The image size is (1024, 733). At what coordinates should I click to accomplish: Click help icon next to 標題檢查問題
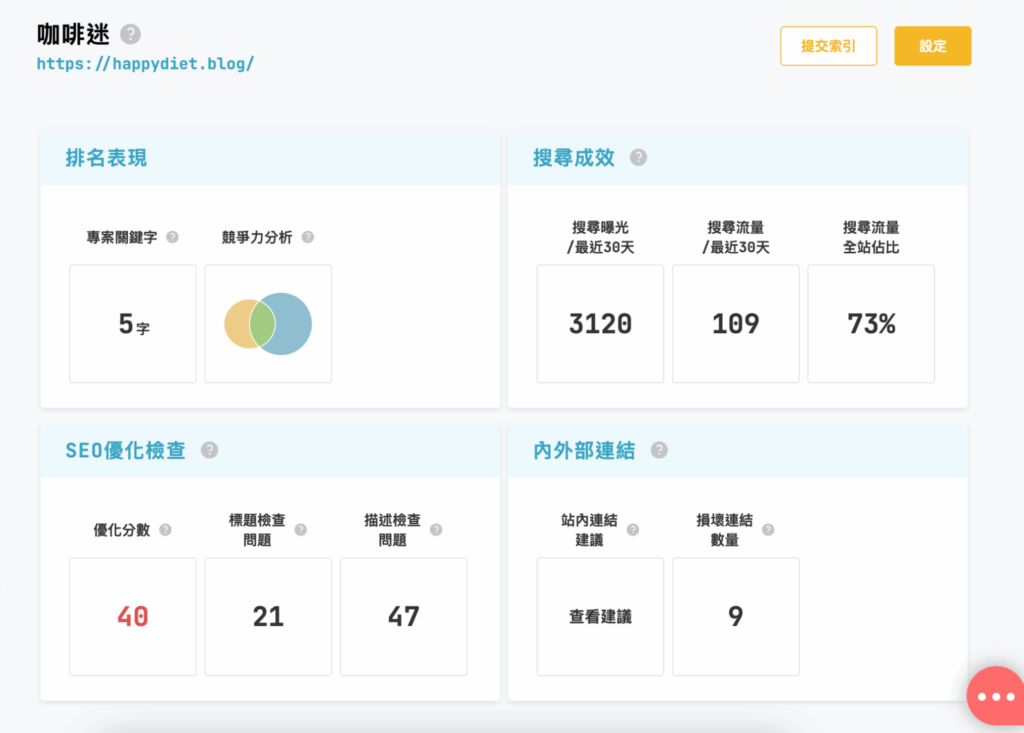point(301,530)
